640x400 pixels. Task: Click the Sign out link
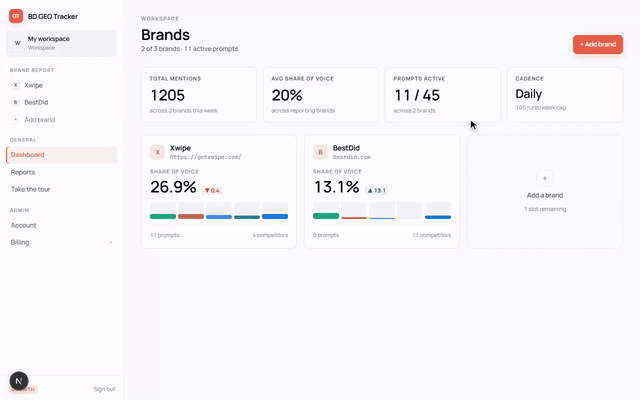click(104, 389)
